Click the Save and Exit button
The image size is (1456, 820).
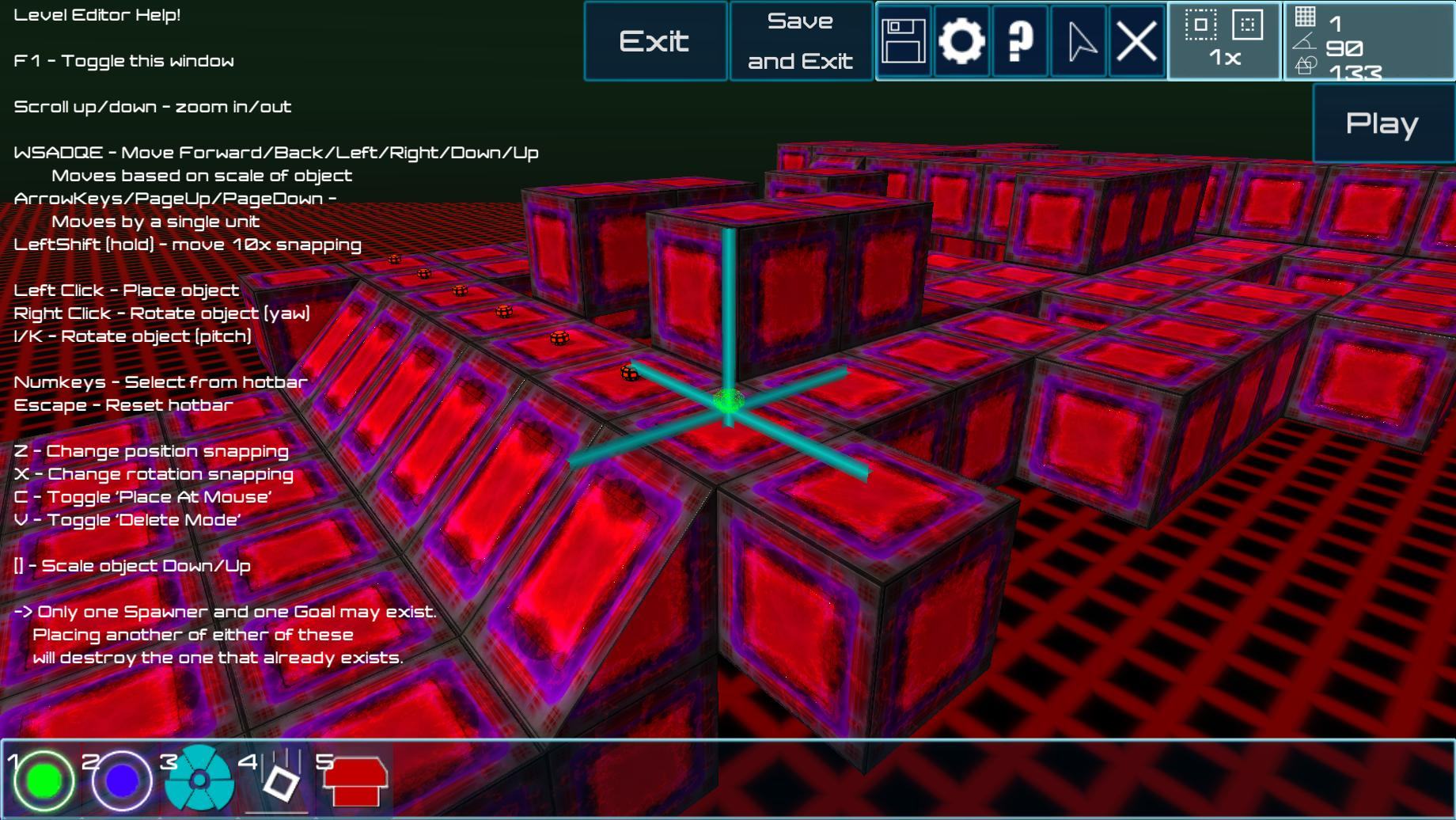800,41
